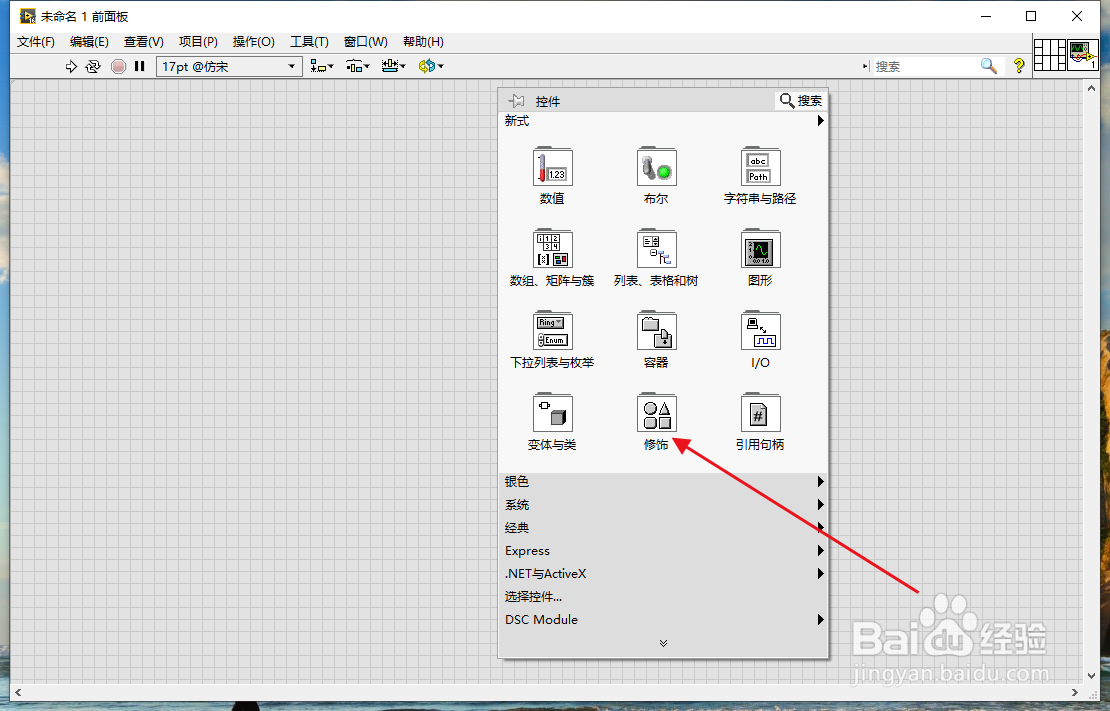Image resolution: width=1110 pixels, height=711 pixels.
Task: Expand the DSC Module palette category
Action: point(663,620)
